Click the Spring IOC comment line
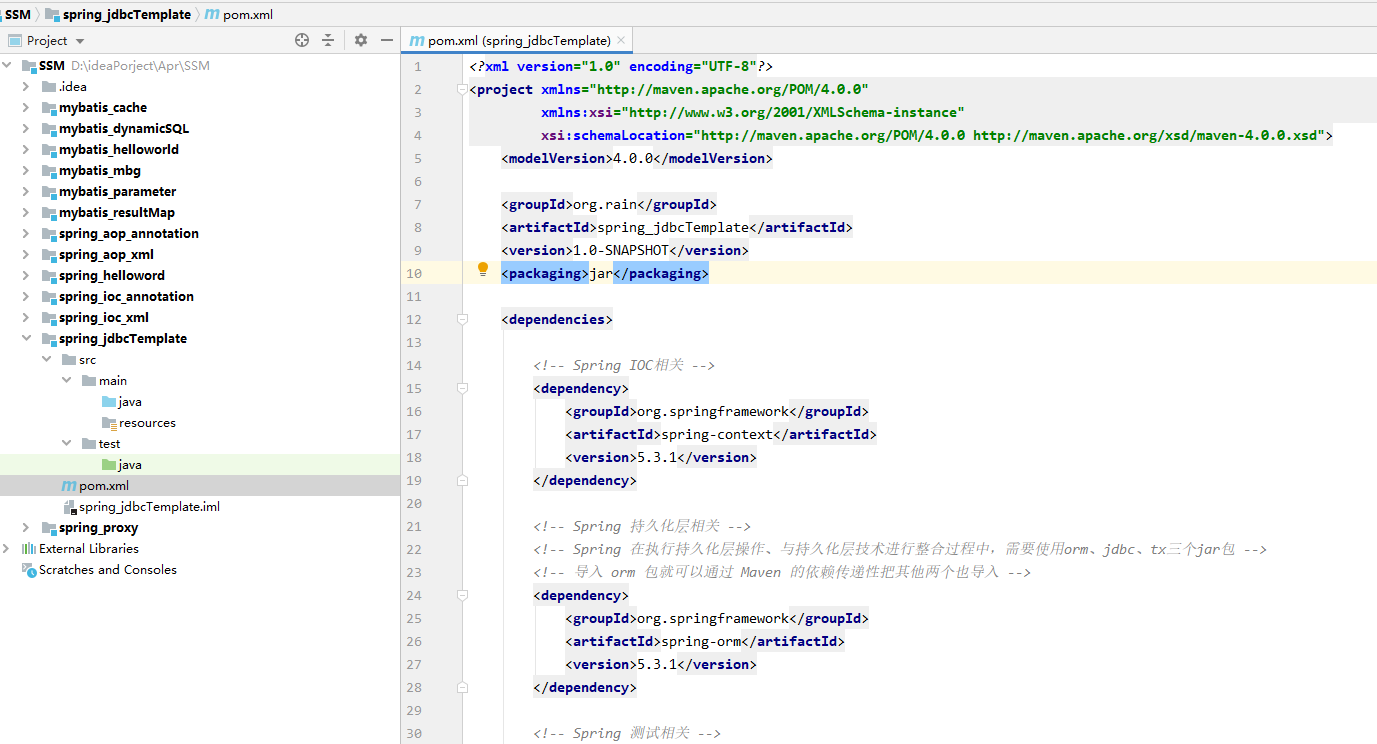Screen dimensions: 1377x744 pos(624,365)
